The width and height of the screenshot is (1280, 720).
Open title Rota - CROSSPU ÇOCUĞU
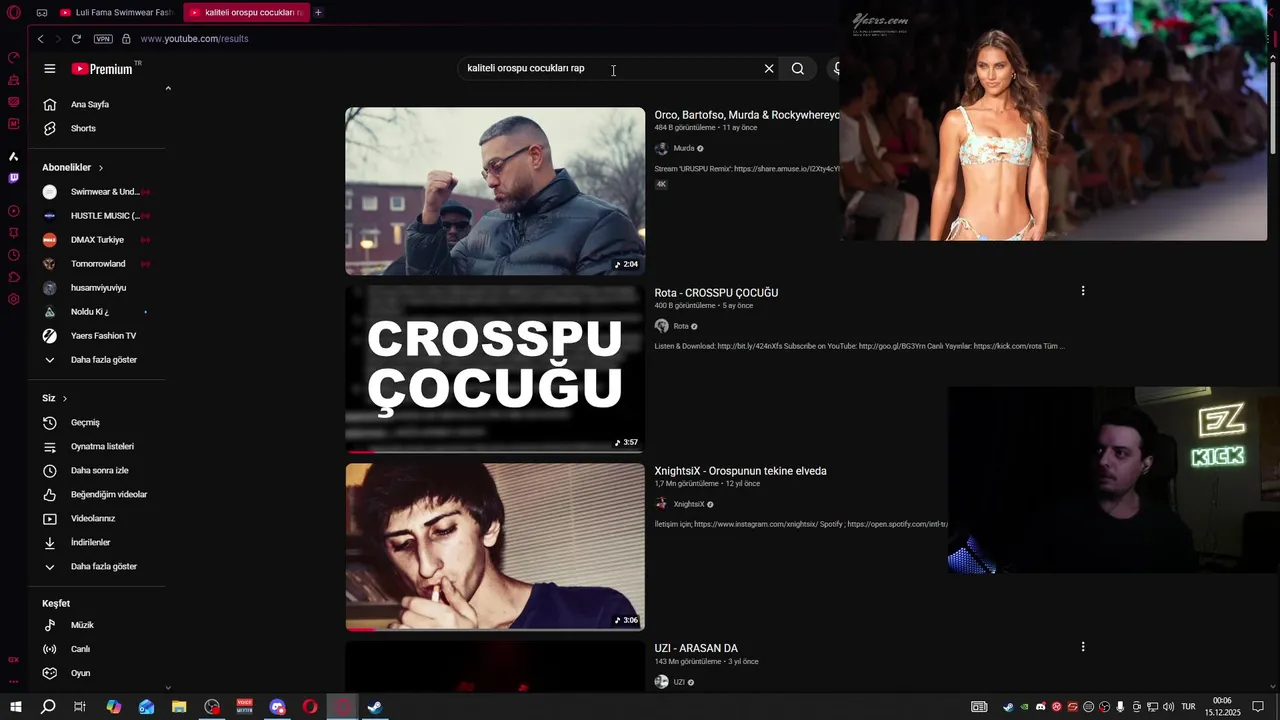716,293
